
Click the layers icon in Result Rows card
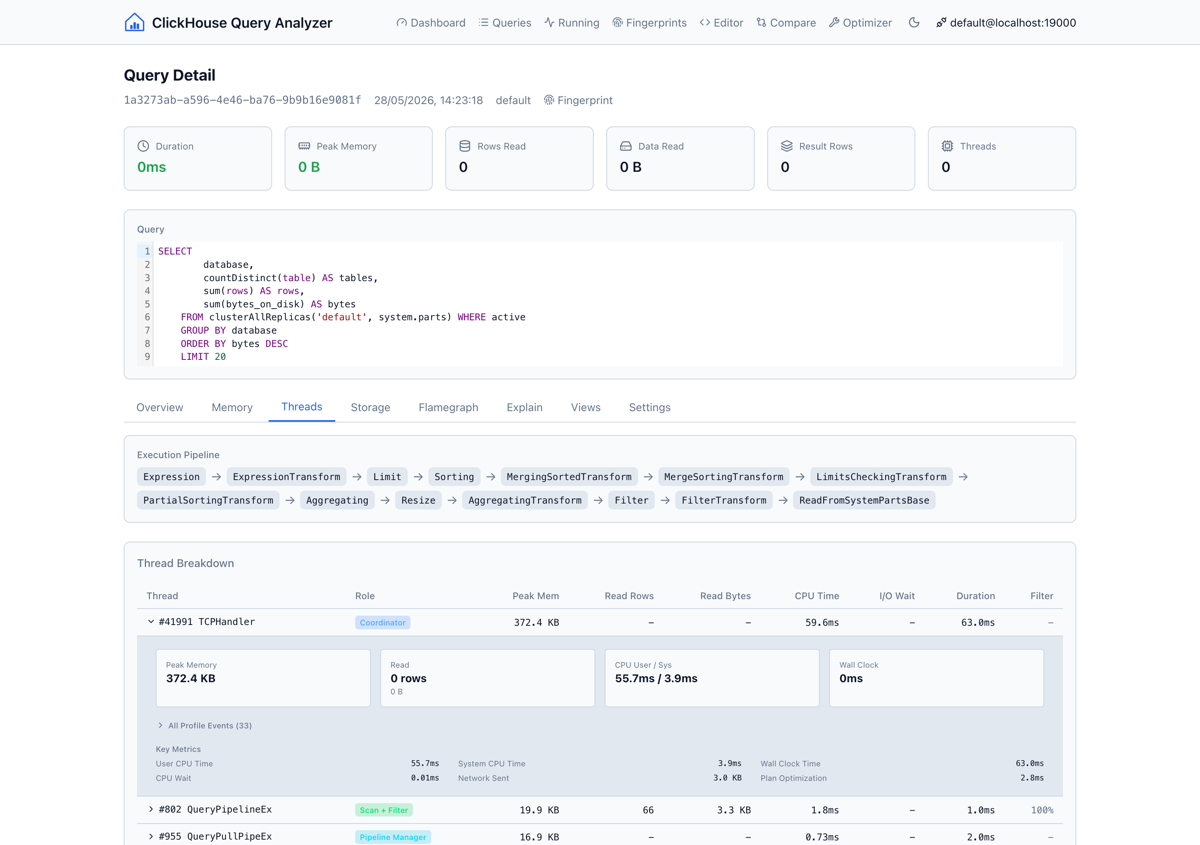click(x=787, y=146)
